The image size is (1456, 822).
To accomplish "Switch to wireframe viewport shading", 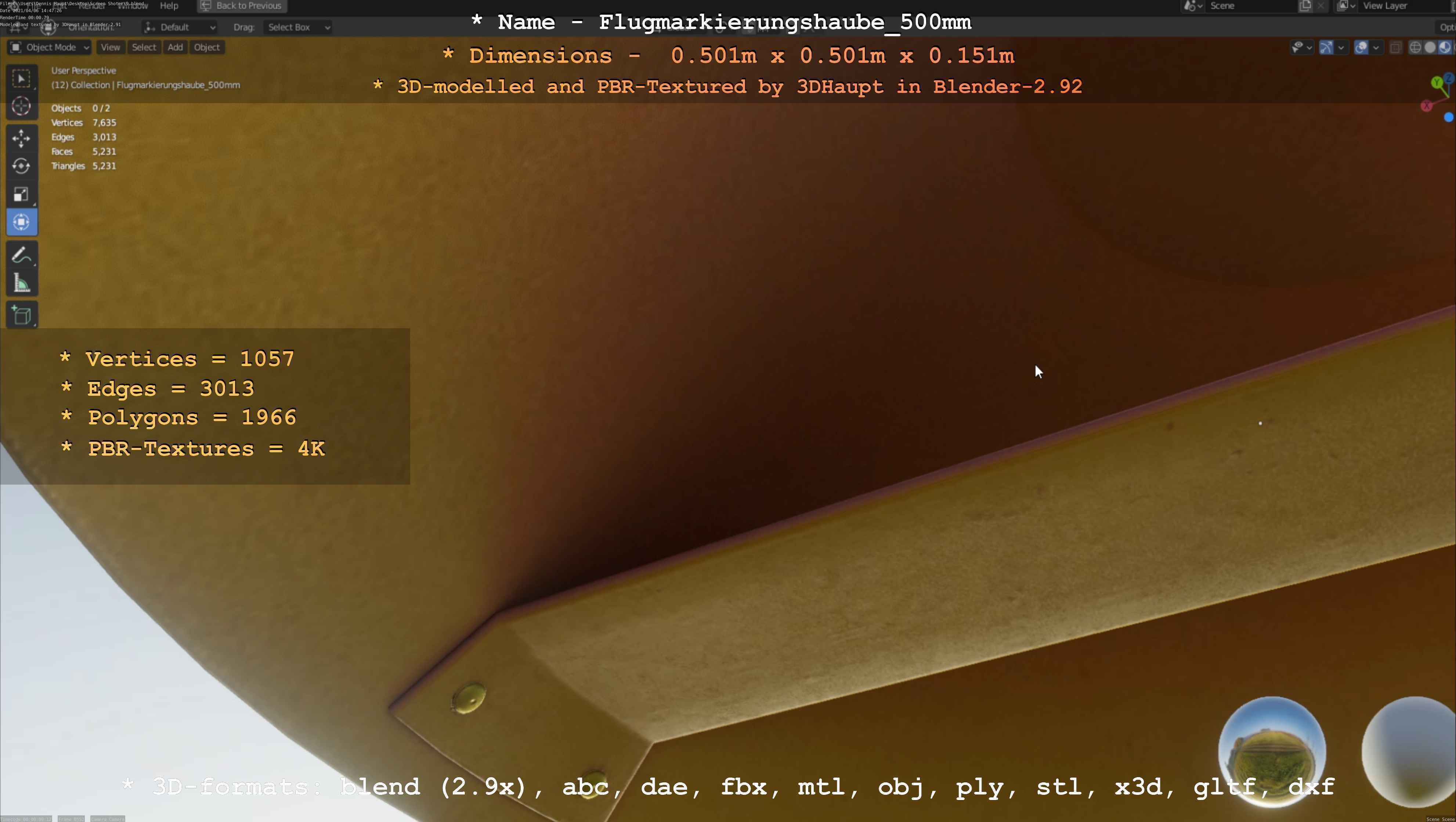I will (1415, 47).
